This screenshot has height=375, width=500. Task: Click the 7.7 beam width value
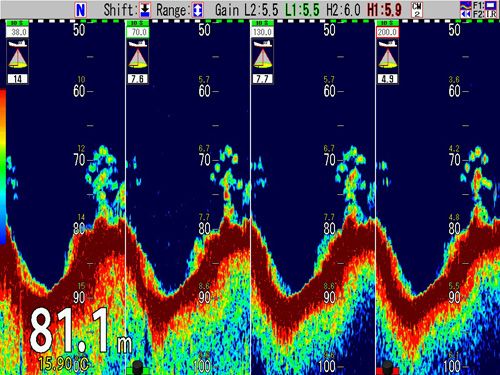point(263,79)
